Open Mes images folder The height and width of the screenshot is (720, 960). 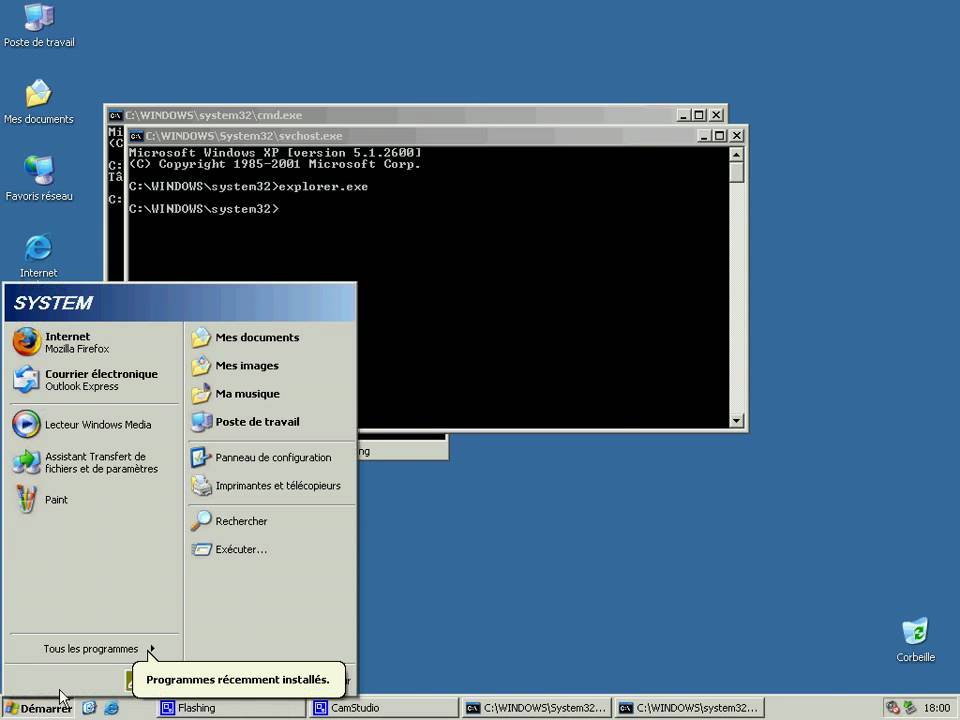(271, 366)
